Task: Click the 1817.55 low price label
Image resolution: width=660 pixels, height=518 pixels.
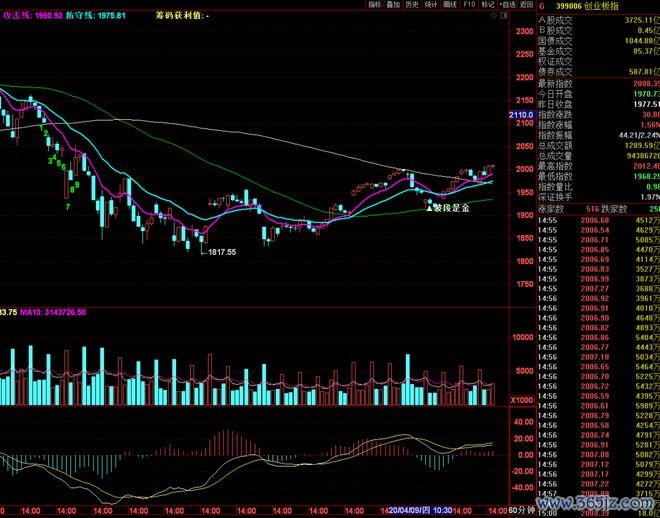Action: click(x=220, y=253)
